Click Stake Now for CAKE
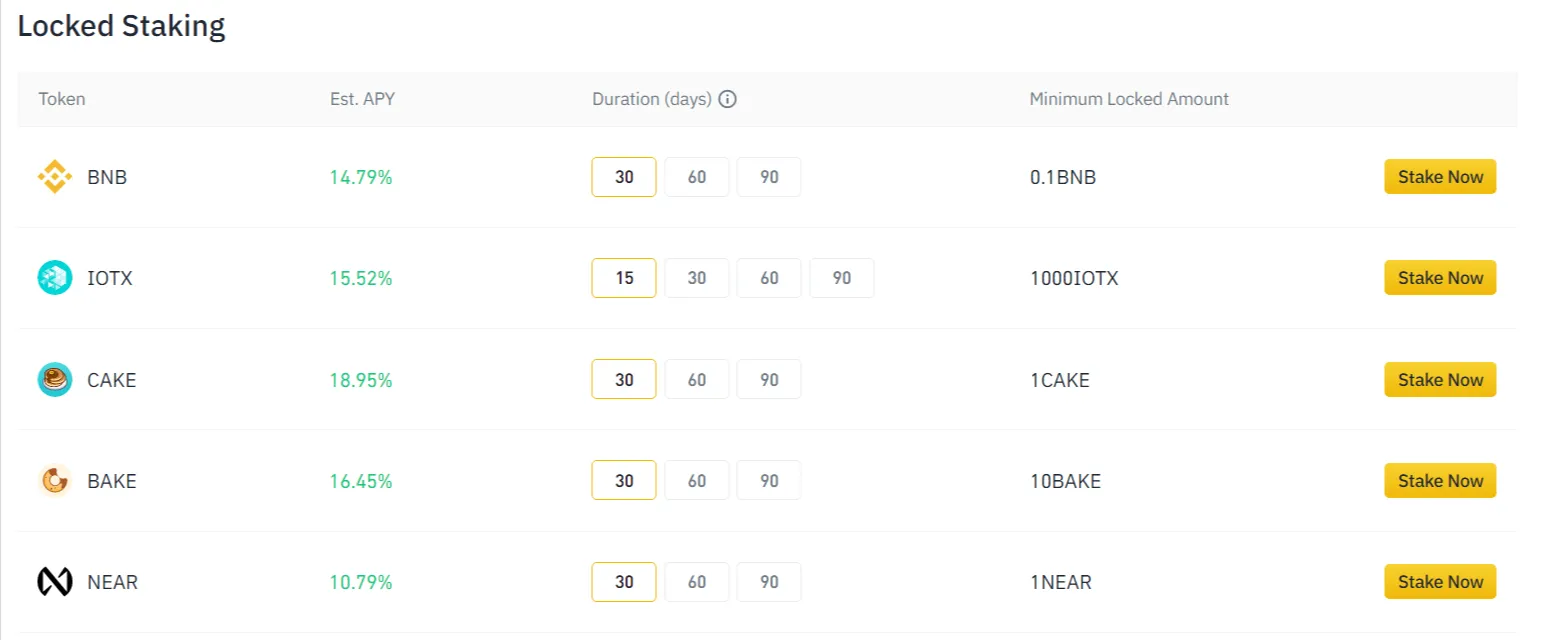 (1439, 379)
